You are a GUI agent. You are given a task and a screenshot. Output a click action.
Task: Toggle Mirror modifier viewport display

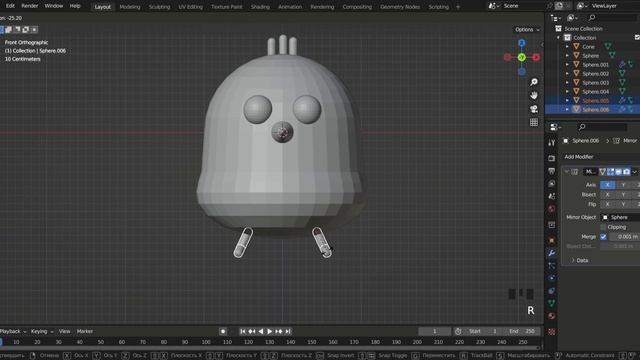point(618,172)
